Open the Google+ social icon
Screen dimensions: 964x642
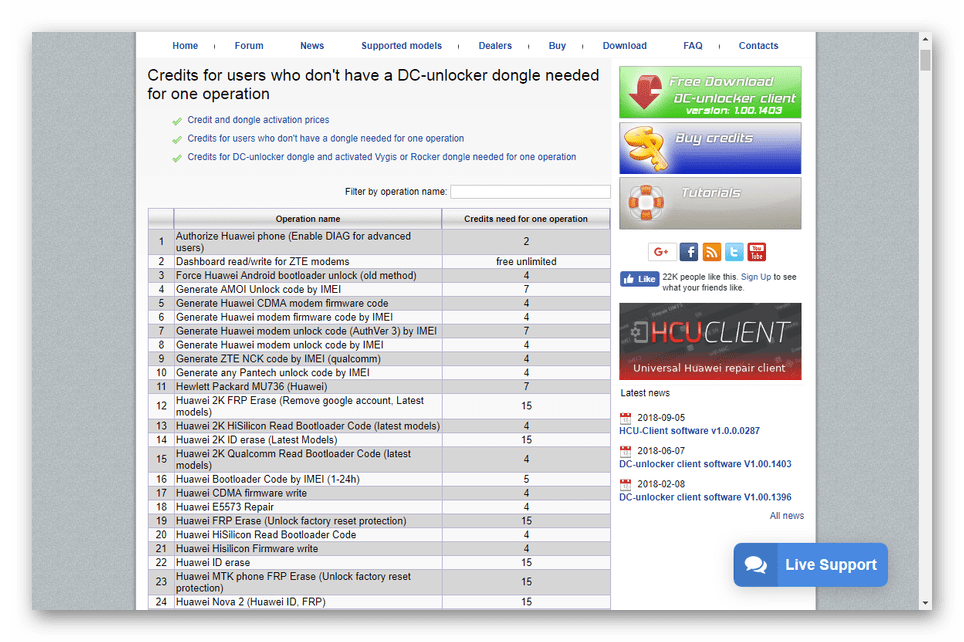click(662, 252)
